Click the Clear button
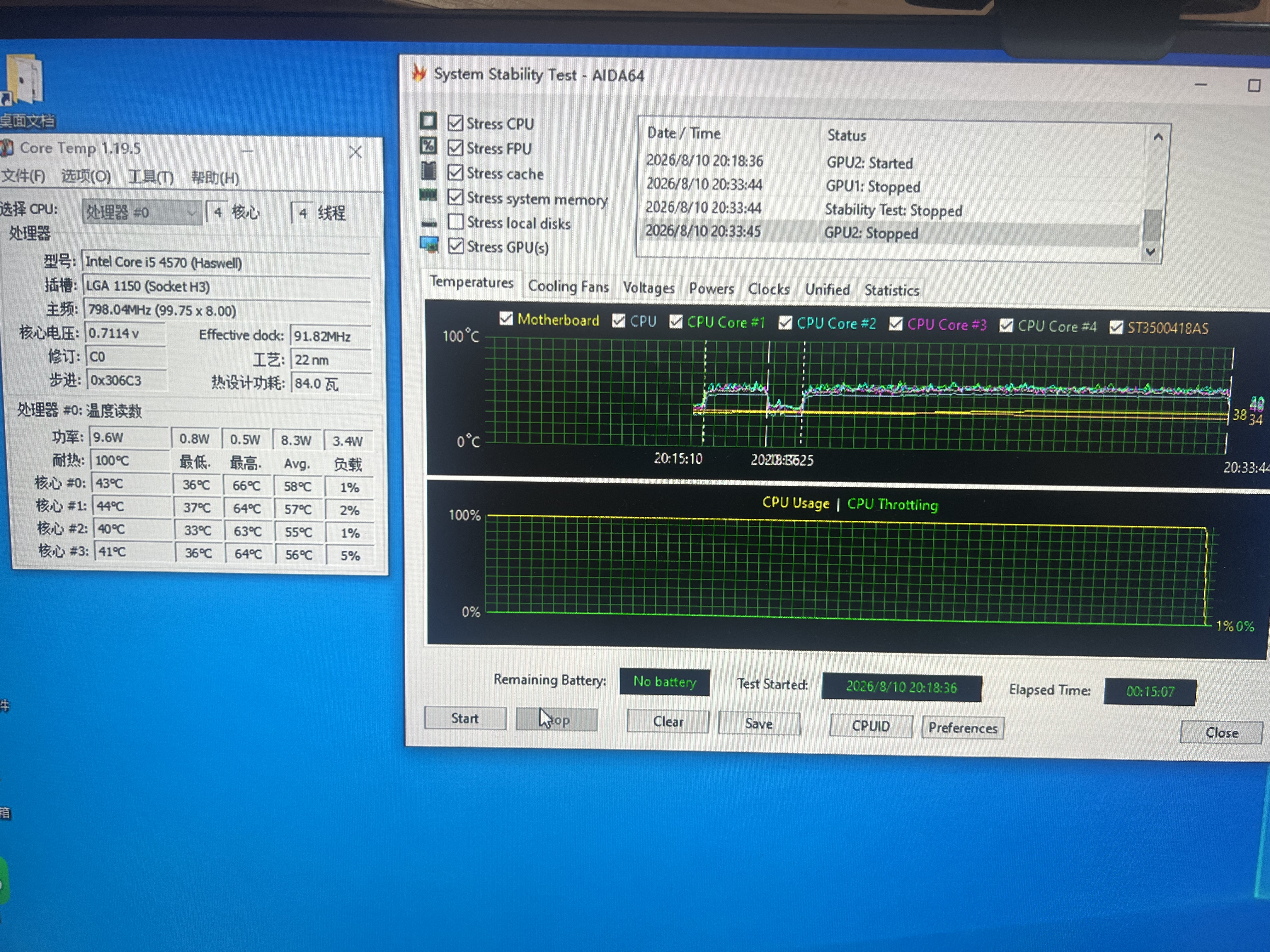 pyautogui.click(x=668, y=721)
